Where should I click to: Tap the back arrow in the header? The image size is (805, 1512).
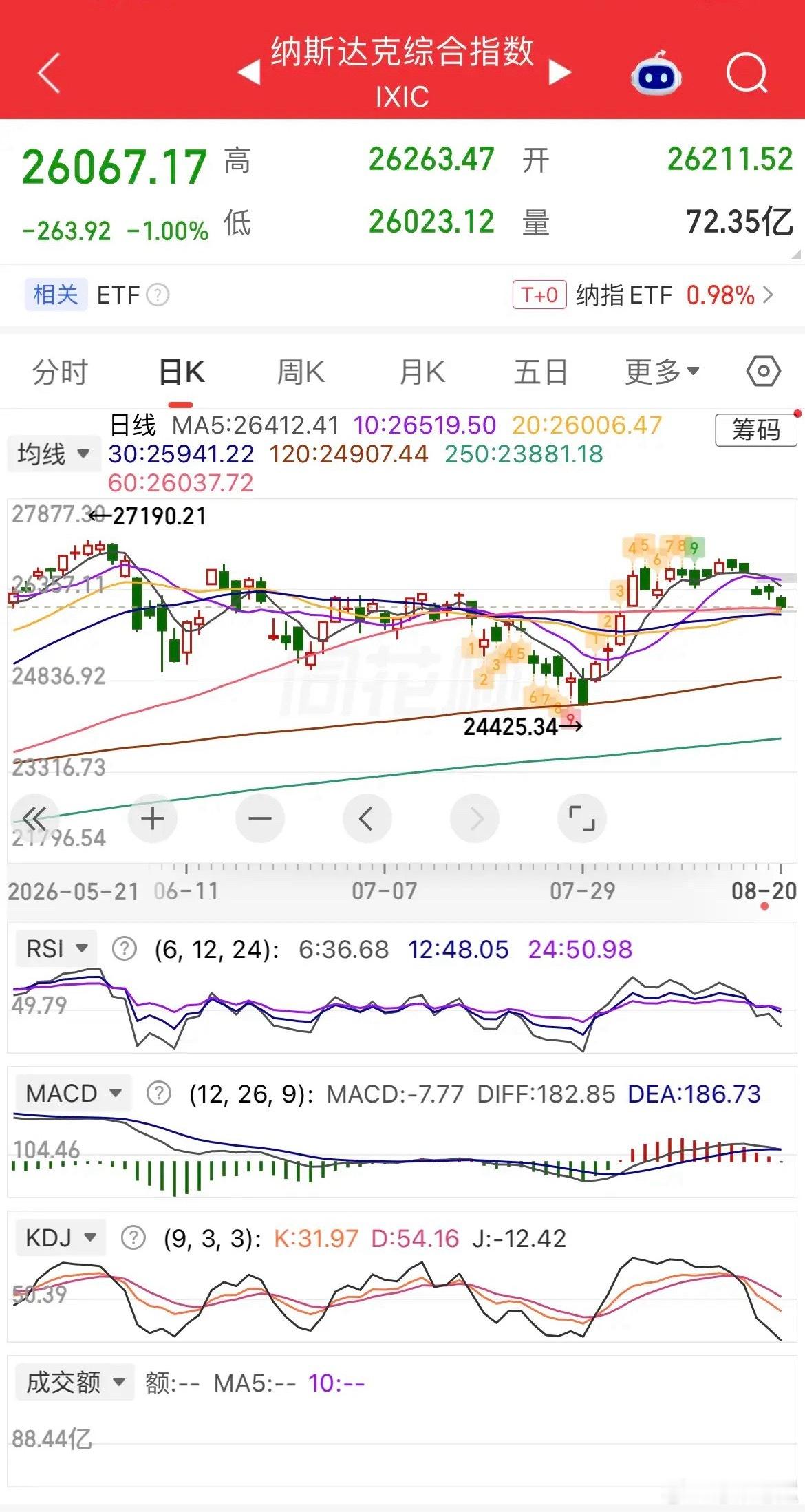click(x=50, y=72)
